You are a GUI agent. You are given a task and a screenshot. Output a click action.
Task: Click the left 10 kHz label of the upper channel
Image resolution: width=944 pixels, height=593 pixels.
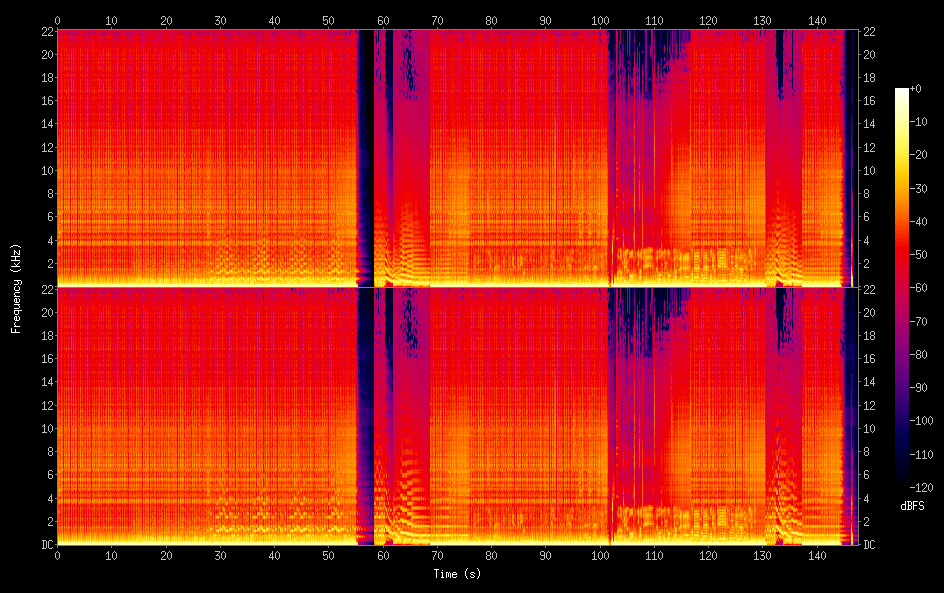(44, 170)
